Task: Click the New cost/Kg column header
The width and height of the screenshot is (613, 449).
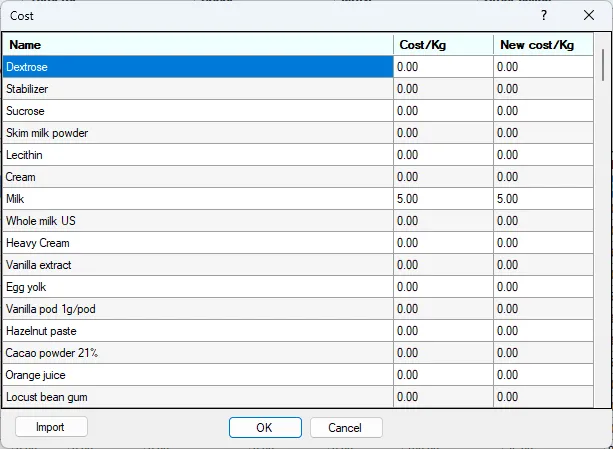Action: [543, 45]
